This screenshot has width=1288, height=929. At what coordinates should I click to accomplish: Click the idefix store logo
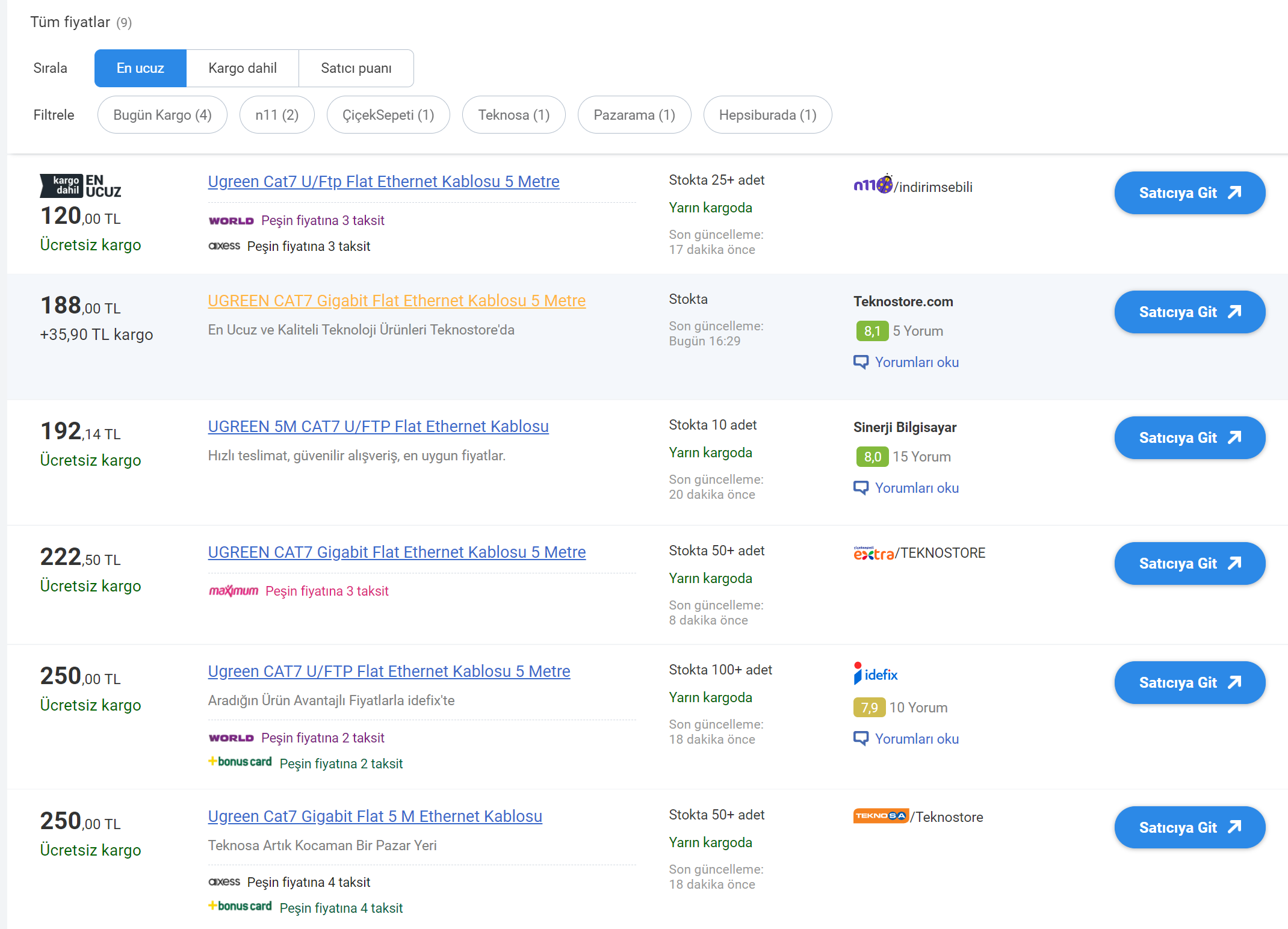[x=876, y=674]
